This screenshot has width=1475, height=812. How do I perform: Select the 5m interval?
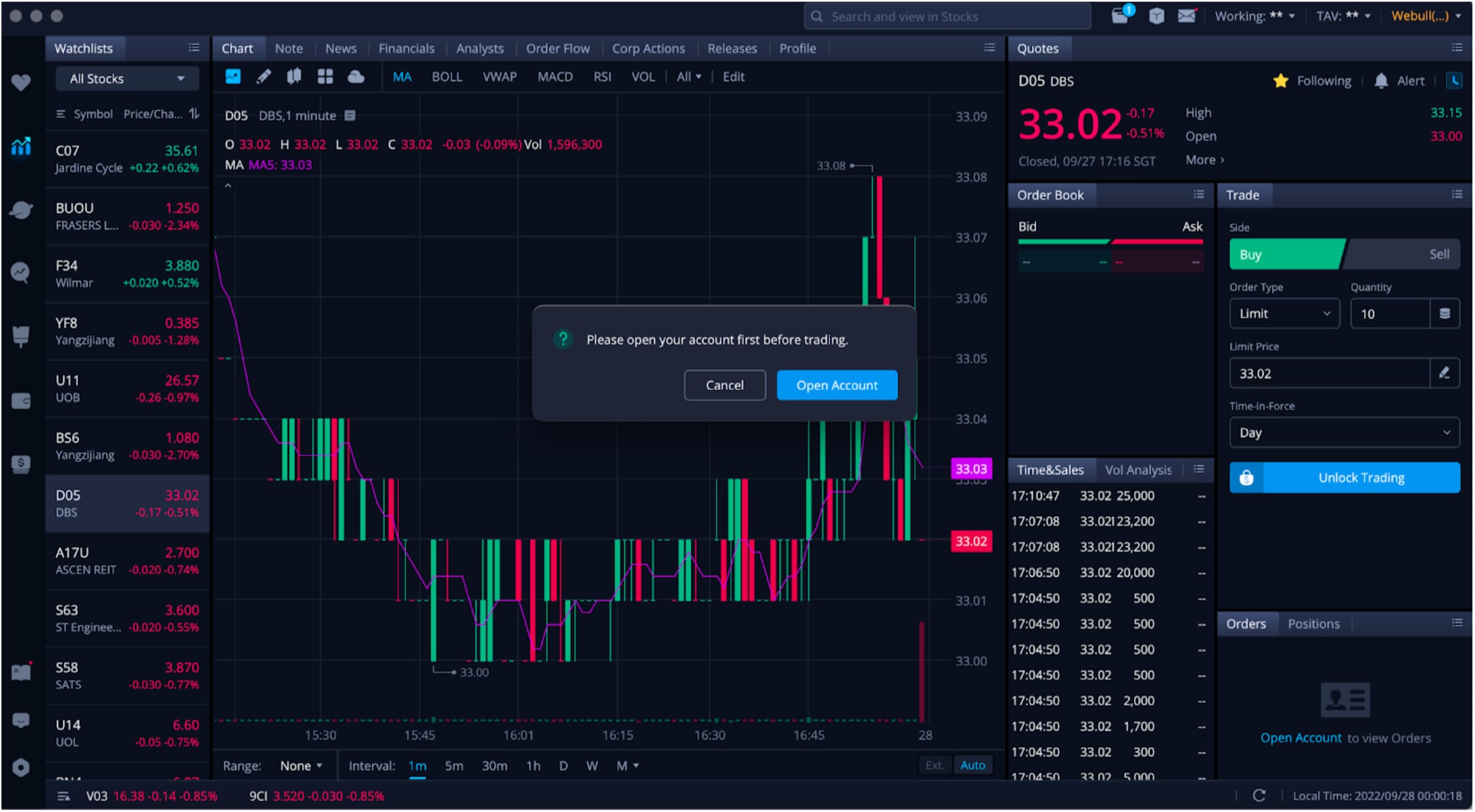[454, 765]
